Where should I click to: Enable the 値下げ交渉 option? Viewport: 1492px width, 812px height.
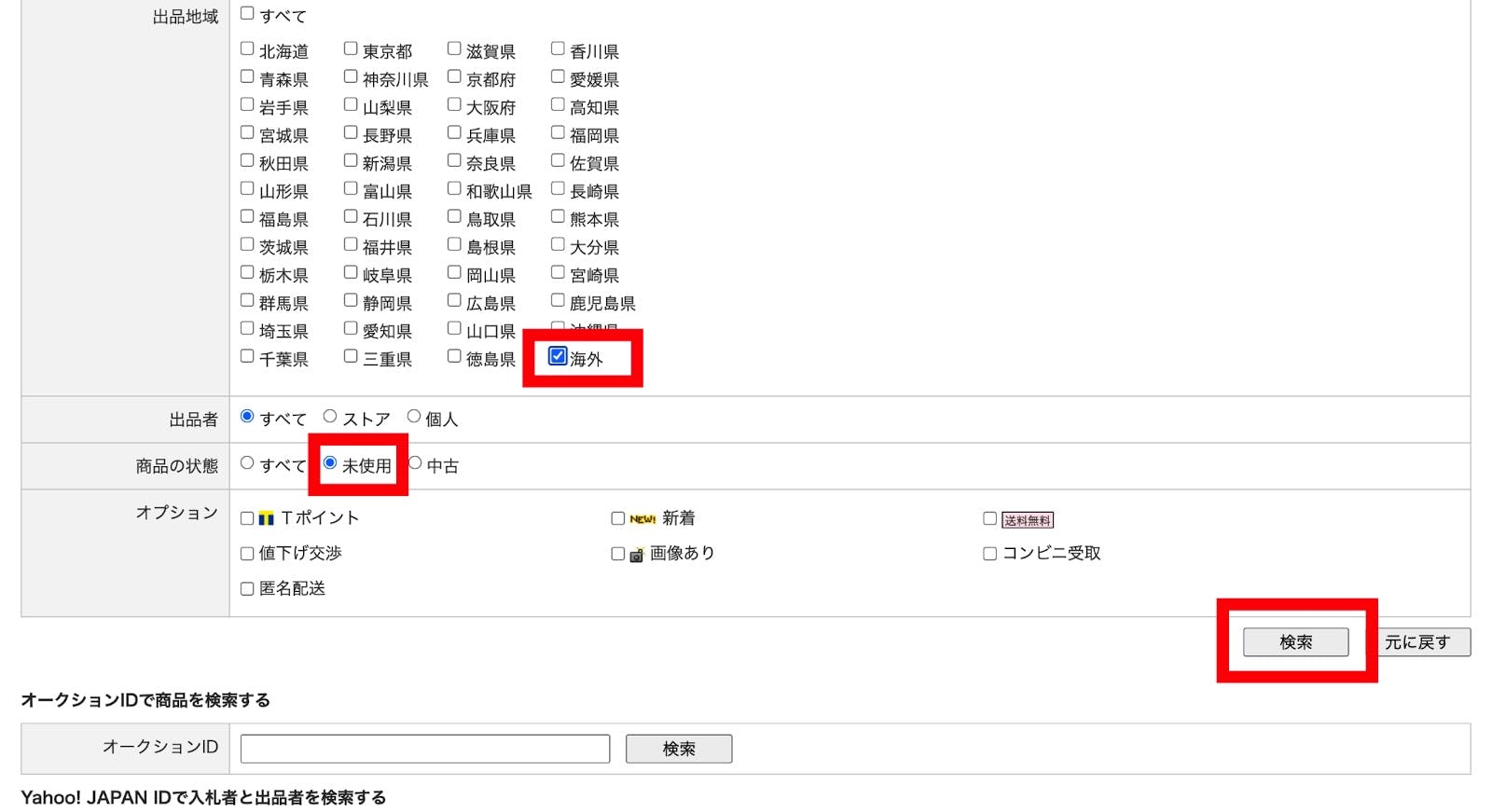[247, 554]
